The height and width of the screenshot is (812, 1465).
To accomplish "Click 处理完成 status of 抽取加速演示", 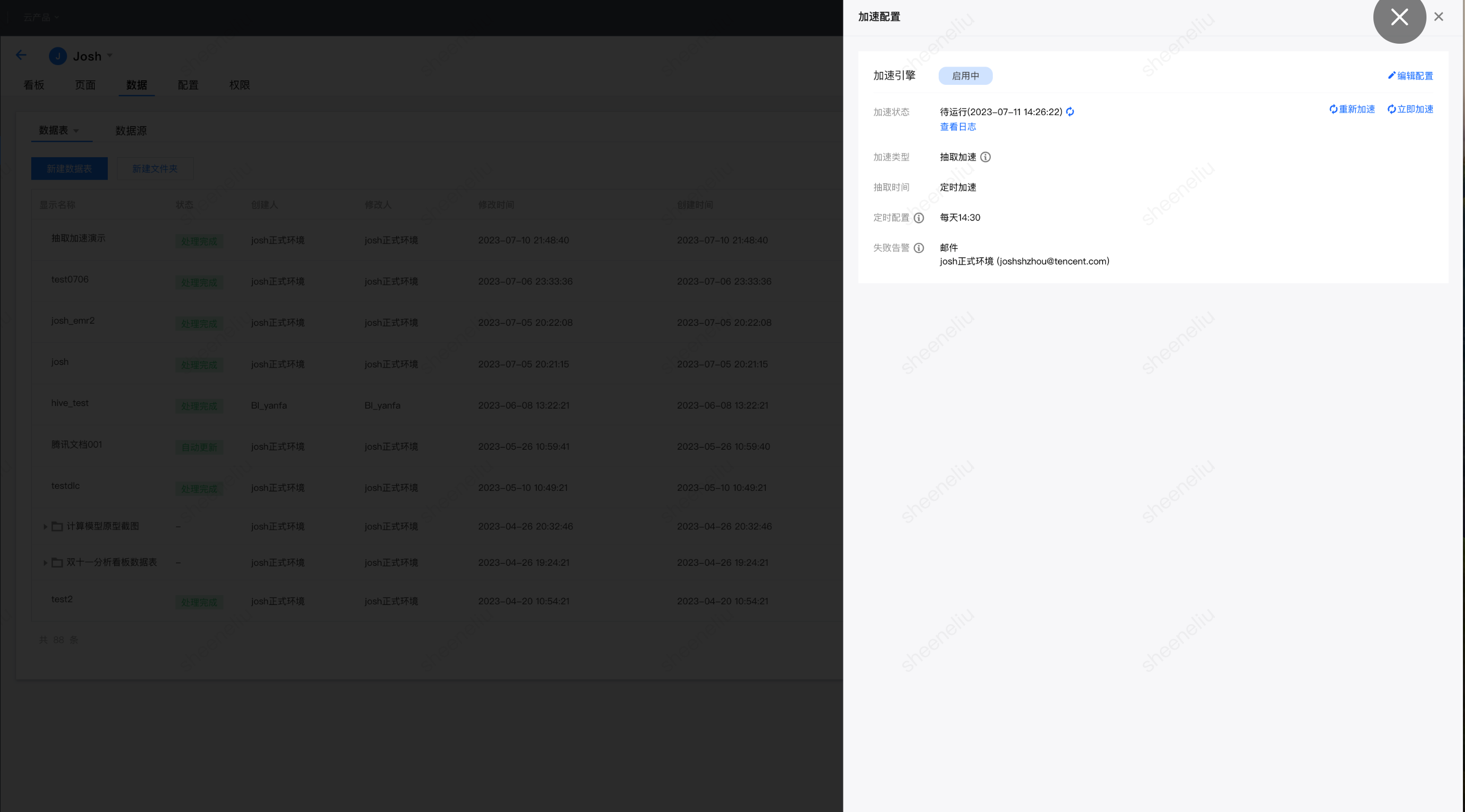I will coord(199,241).
